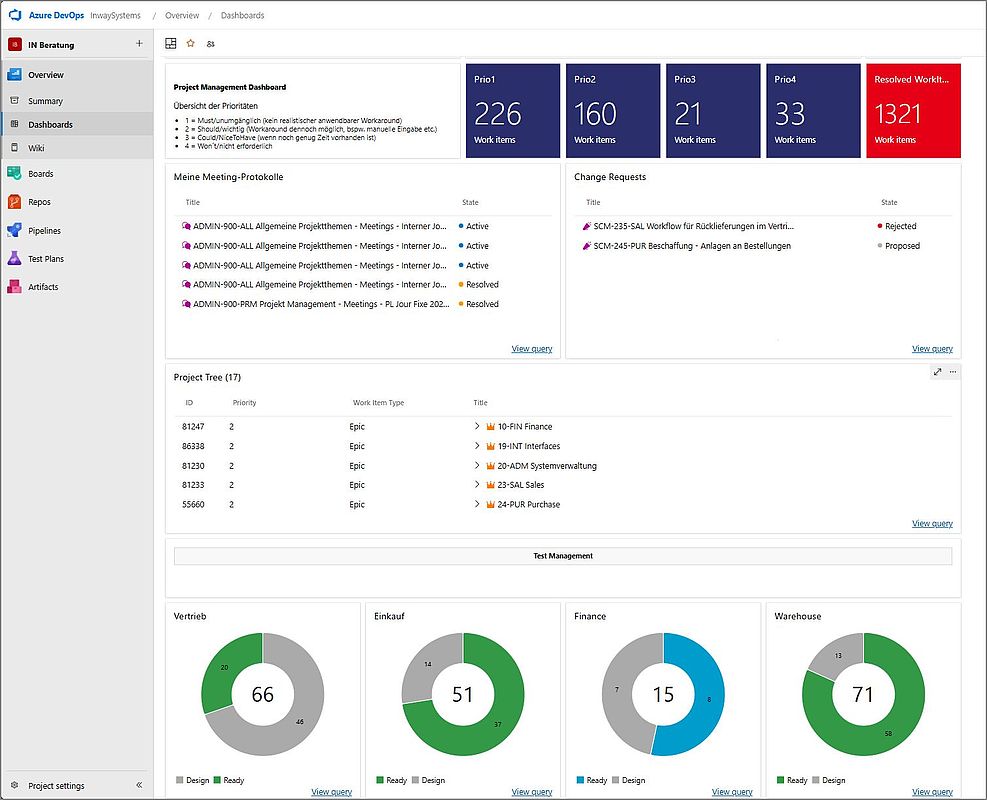Expand the 23-SAL Sales epic

pyautogui.click(x=477, y=485)
